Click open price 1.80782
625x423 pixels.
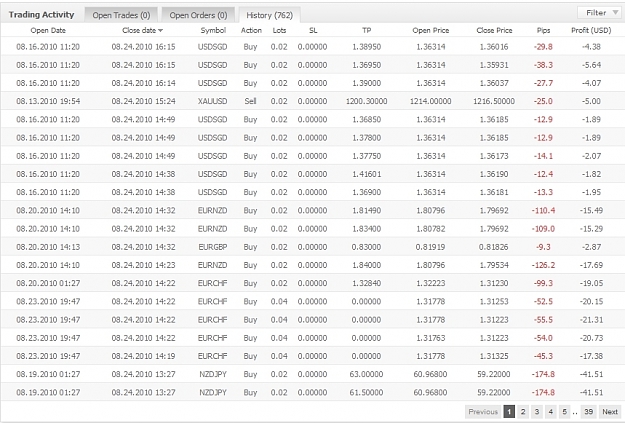pyautogui.click(x=430, y=229)
